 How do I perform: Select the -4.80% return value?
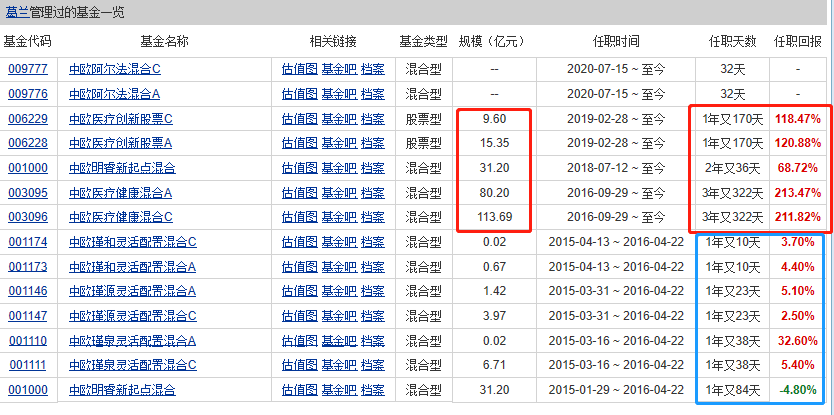(797, 390)
